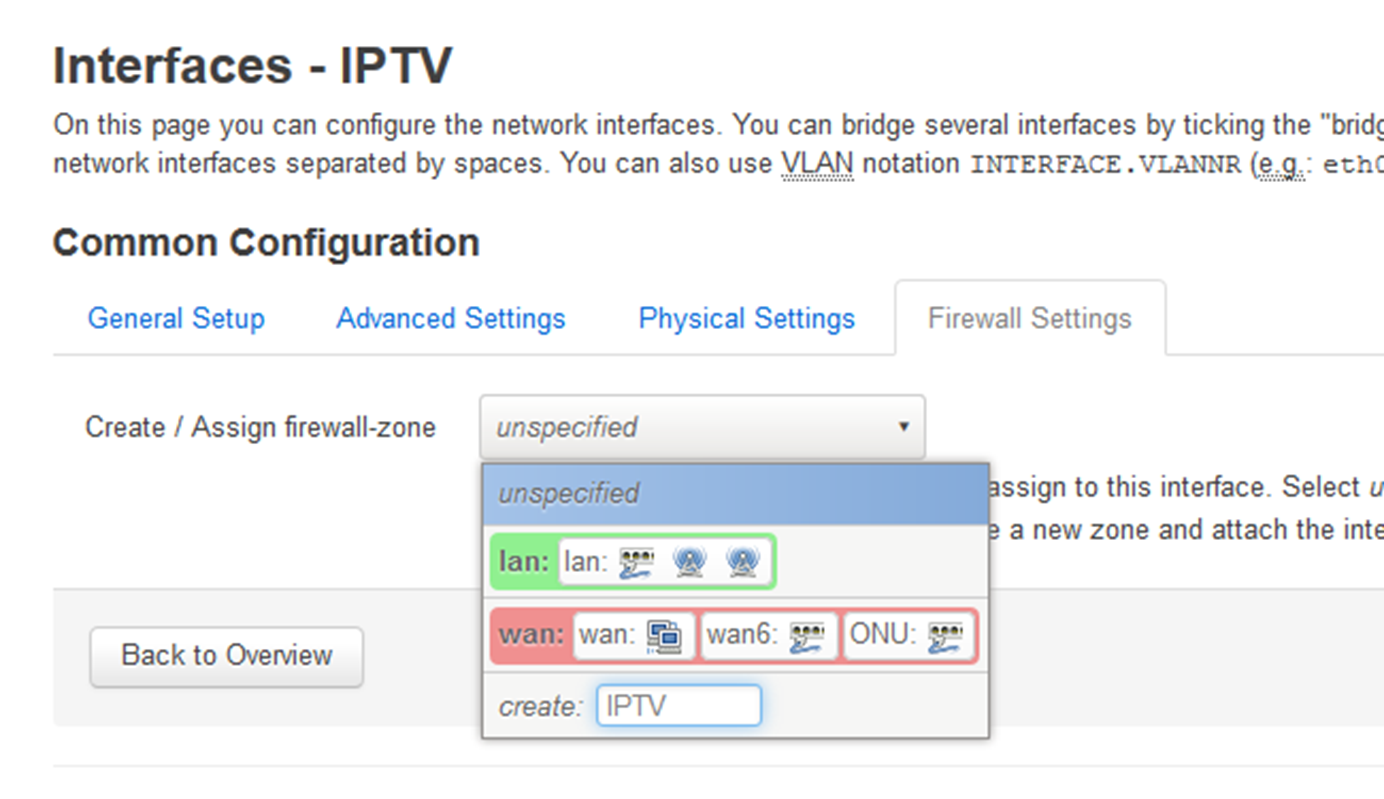Select highlighted unspecified option in the open list
This screenshot has height=799, width=1384.
(568, 494)
